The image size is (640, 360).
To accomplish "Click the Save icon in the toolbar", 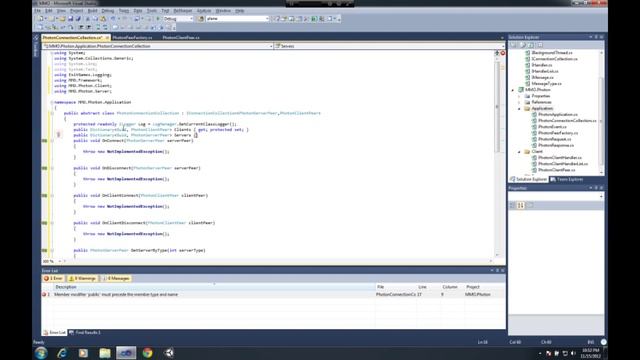I will [x=70, y=19].
